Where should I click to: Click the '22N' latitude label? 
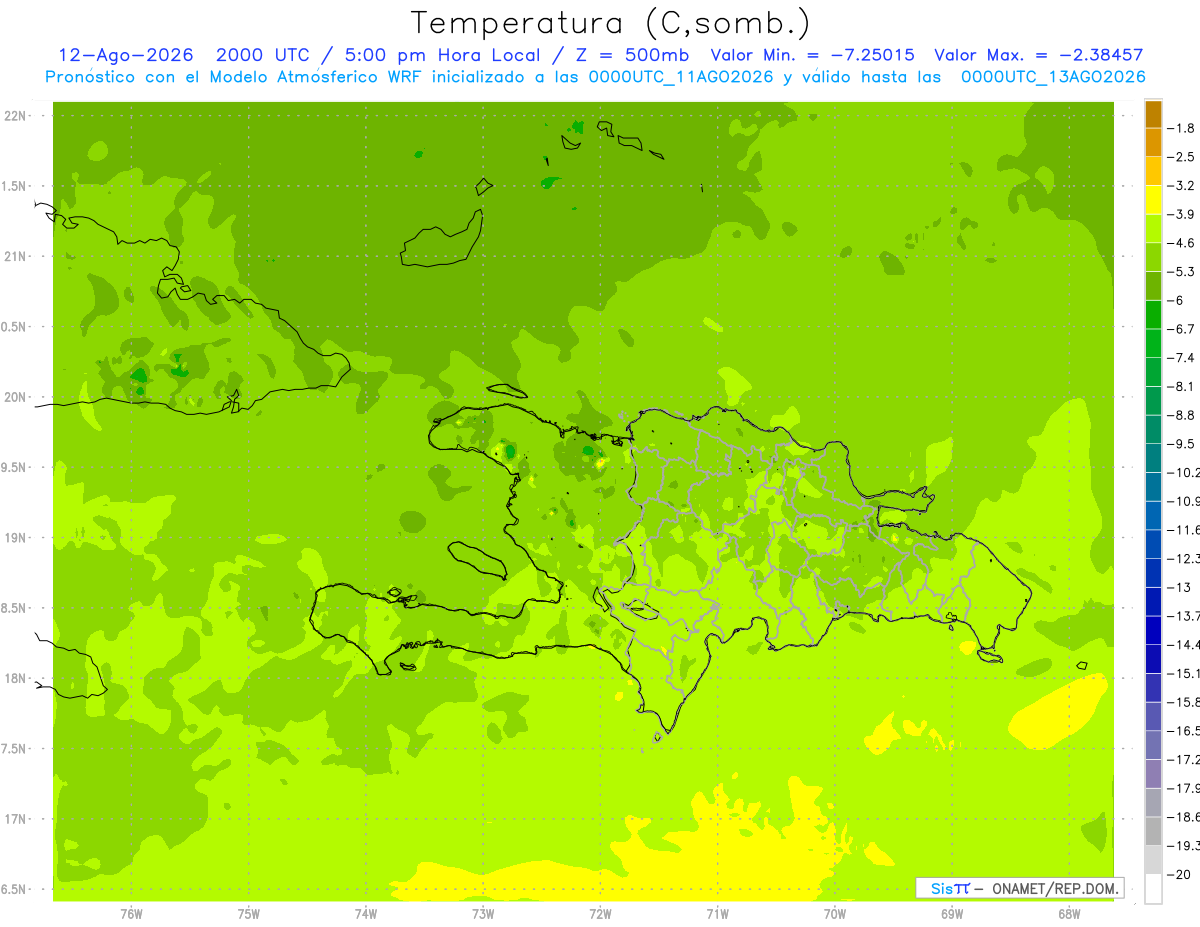(x=15, y=116)
